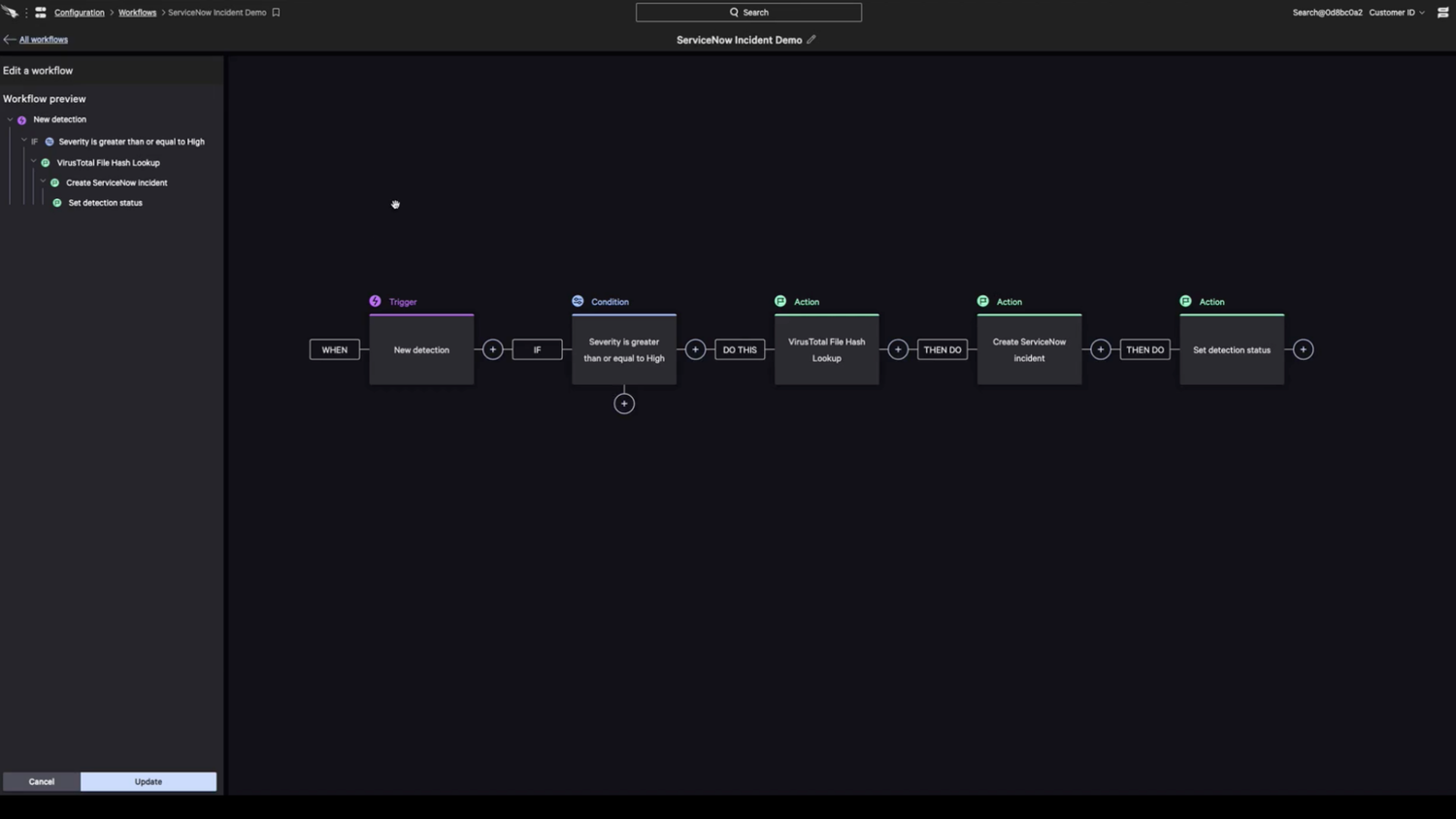
Task: Bookmark the ServiceNow Incident Demo page
Action: pos(276,13)
